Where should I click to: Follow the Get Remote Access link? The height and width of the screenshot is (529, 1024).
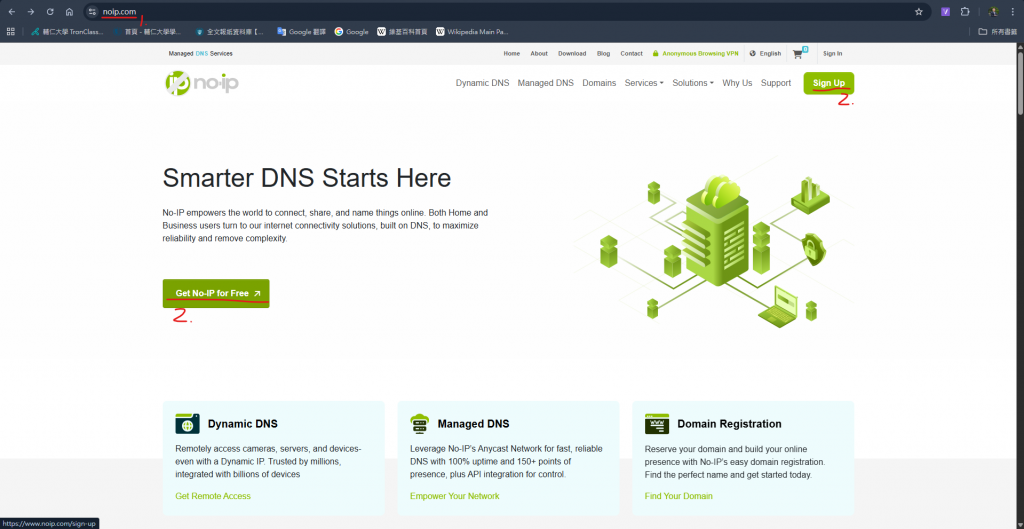click(x=213, y=496)
